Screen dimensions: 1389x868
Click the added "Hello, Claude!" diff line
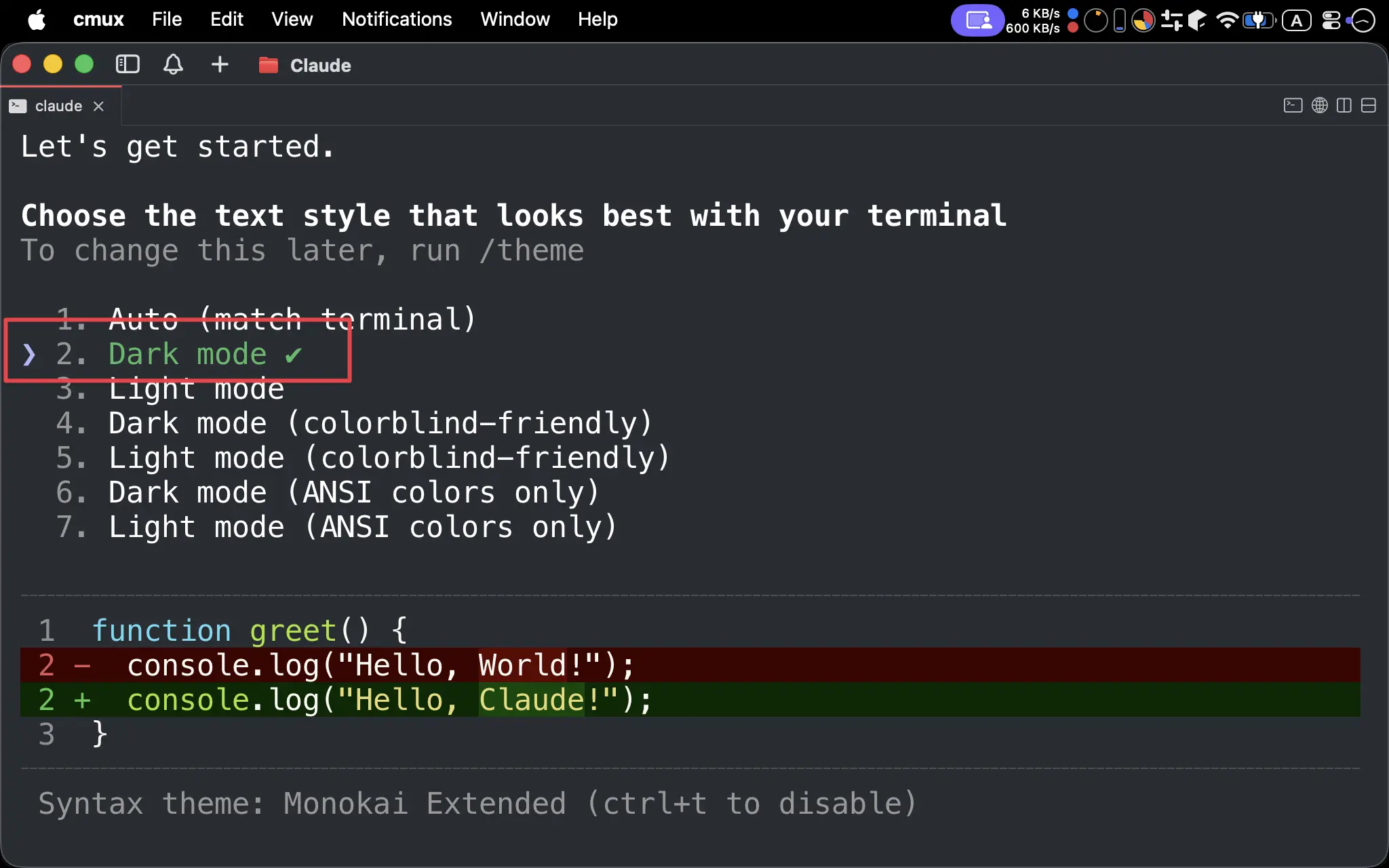point(690,700)
